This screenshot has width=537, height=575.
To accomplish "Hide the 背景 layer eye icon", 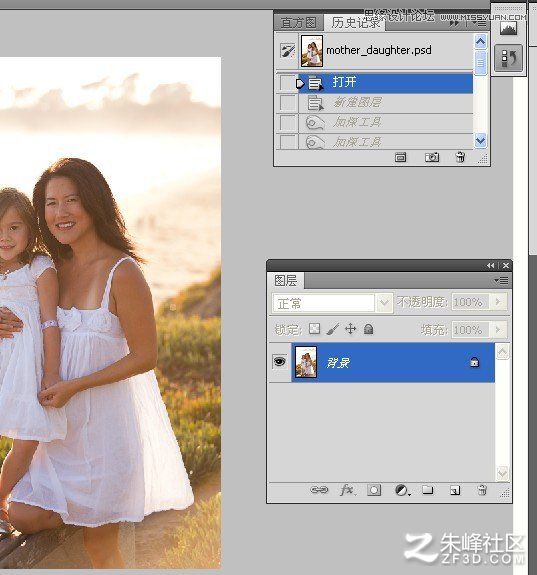I will pyautogui.click(x=280, y=362).
